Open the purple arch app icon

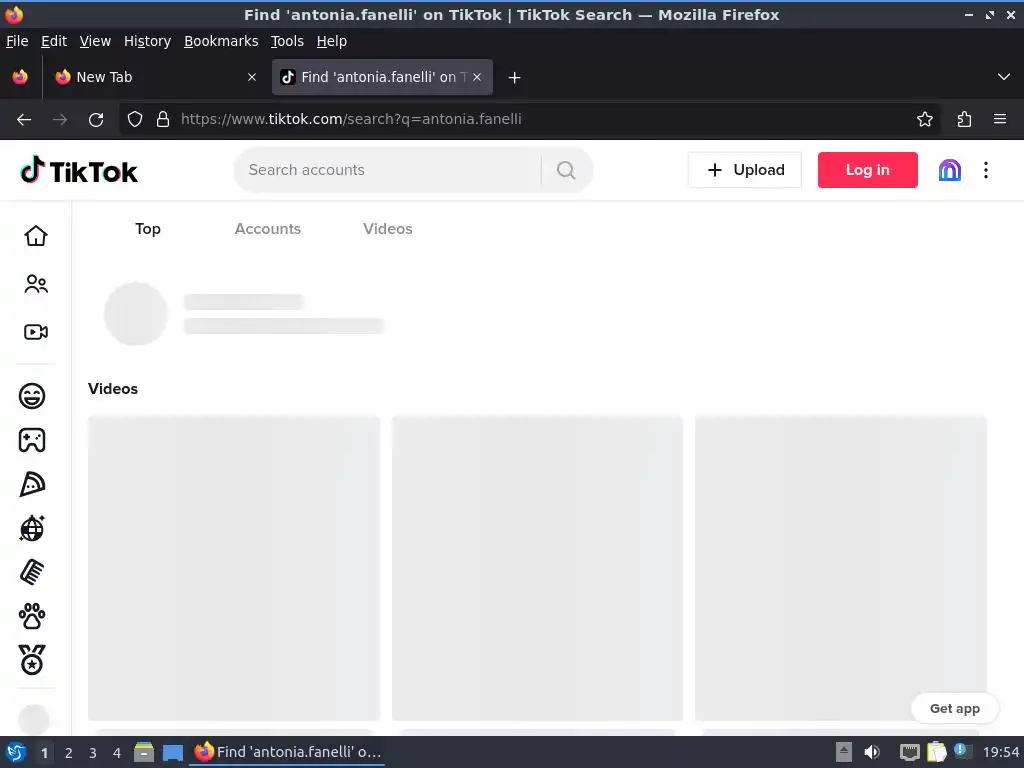pos(950,170)
